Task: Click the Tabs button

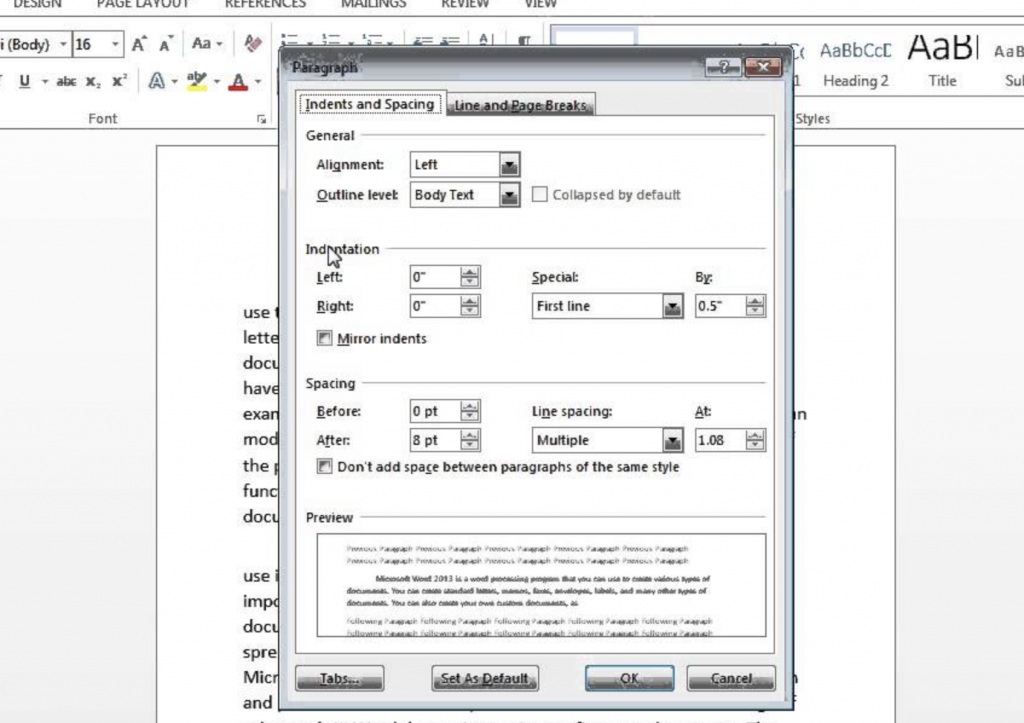Action: (340, 678)
